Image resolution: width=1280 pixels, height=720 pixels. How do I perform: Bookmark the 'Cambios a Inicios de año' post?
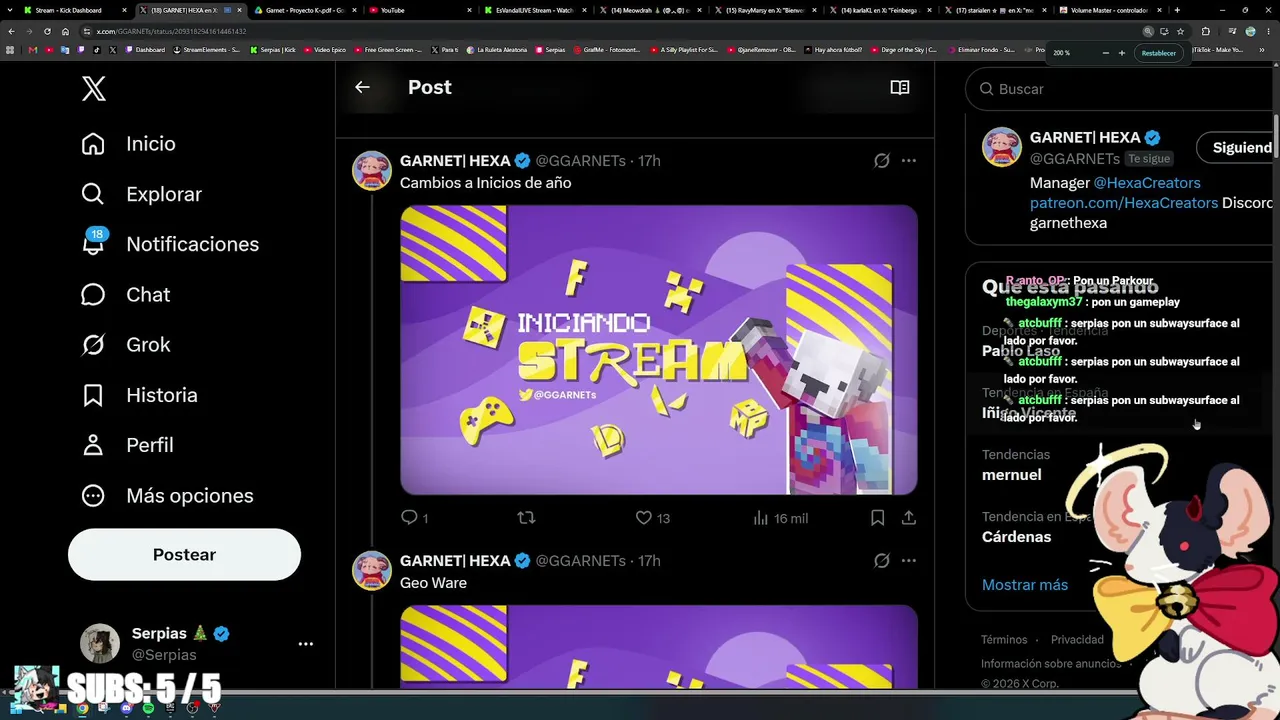tap(877, 518)
